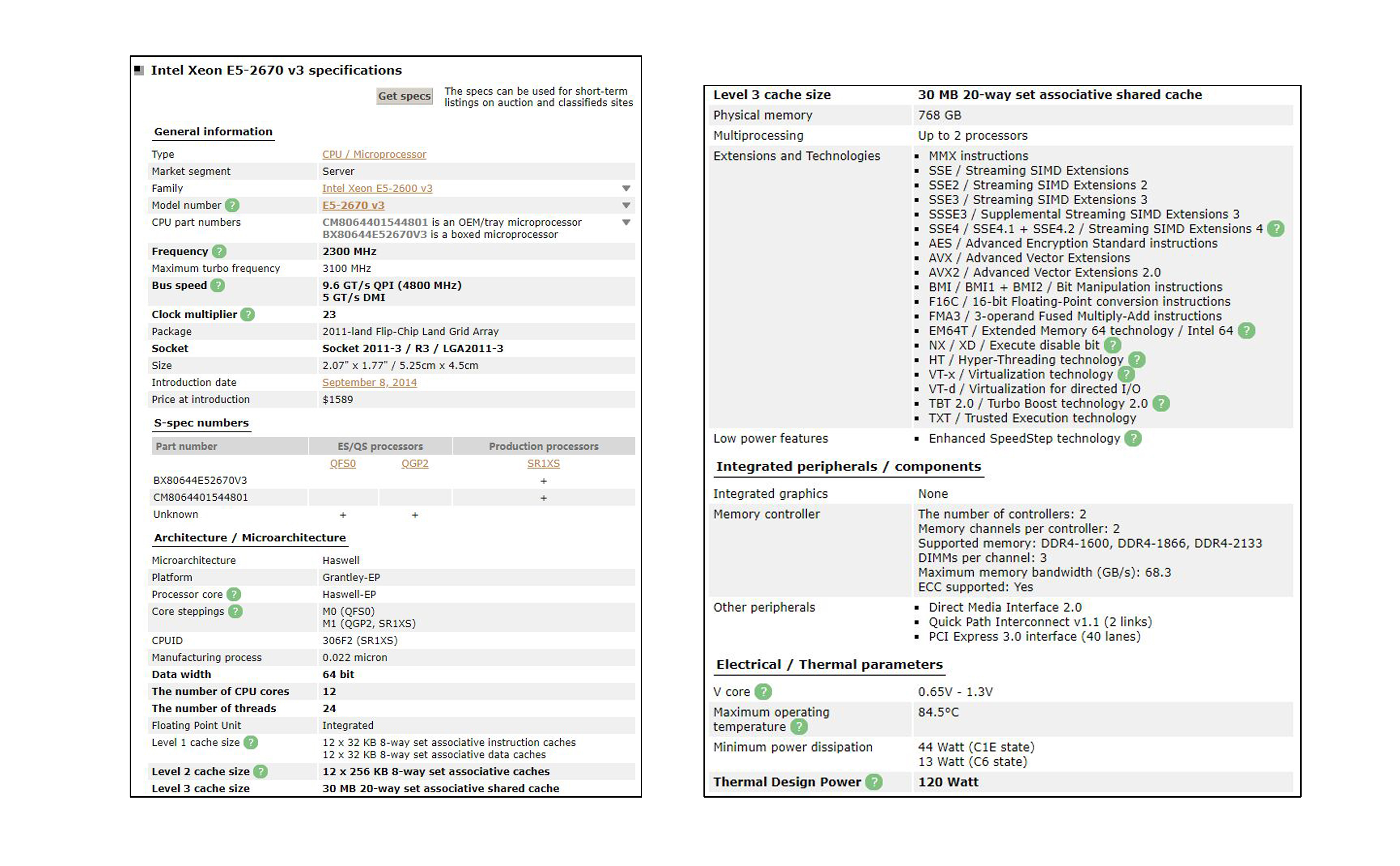1400x866 pixels.
Task: Click the Get specs button
Action: click(x=404, y=96)
